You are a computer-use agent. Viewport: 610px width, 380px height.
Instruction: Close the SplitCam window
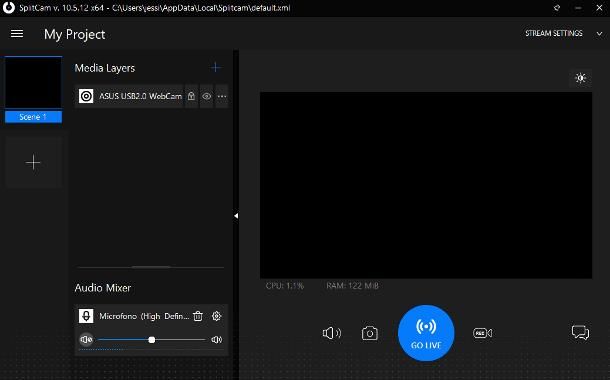pos(599,7)
